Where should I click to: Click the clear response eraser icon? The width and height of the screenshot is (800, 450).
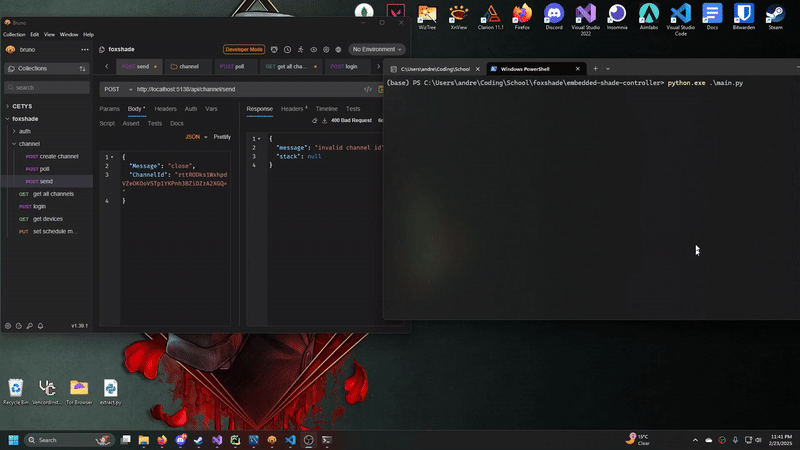[x=314, y=120]
